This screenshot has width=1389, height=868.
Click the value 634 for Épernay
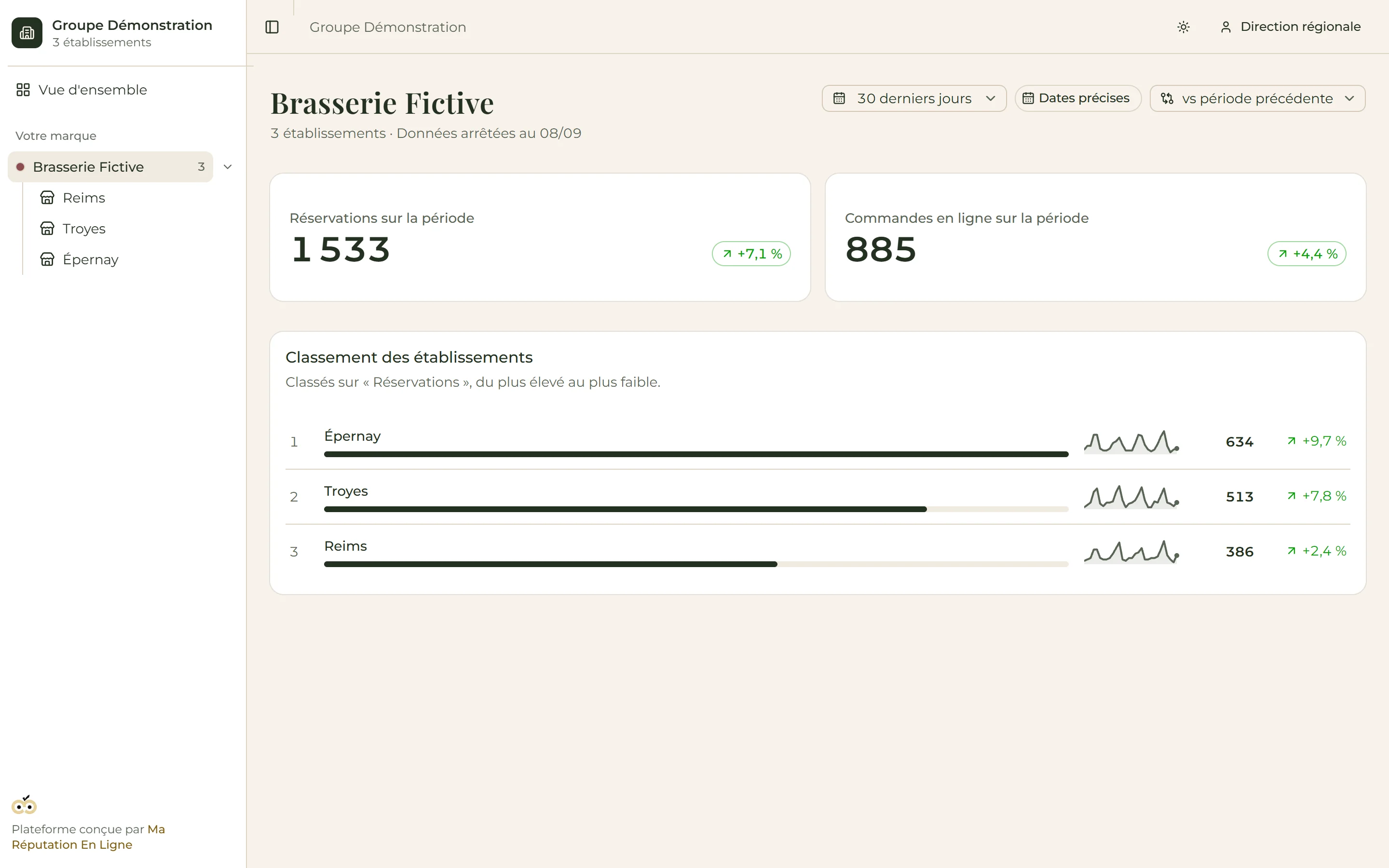coord(1240,442)
